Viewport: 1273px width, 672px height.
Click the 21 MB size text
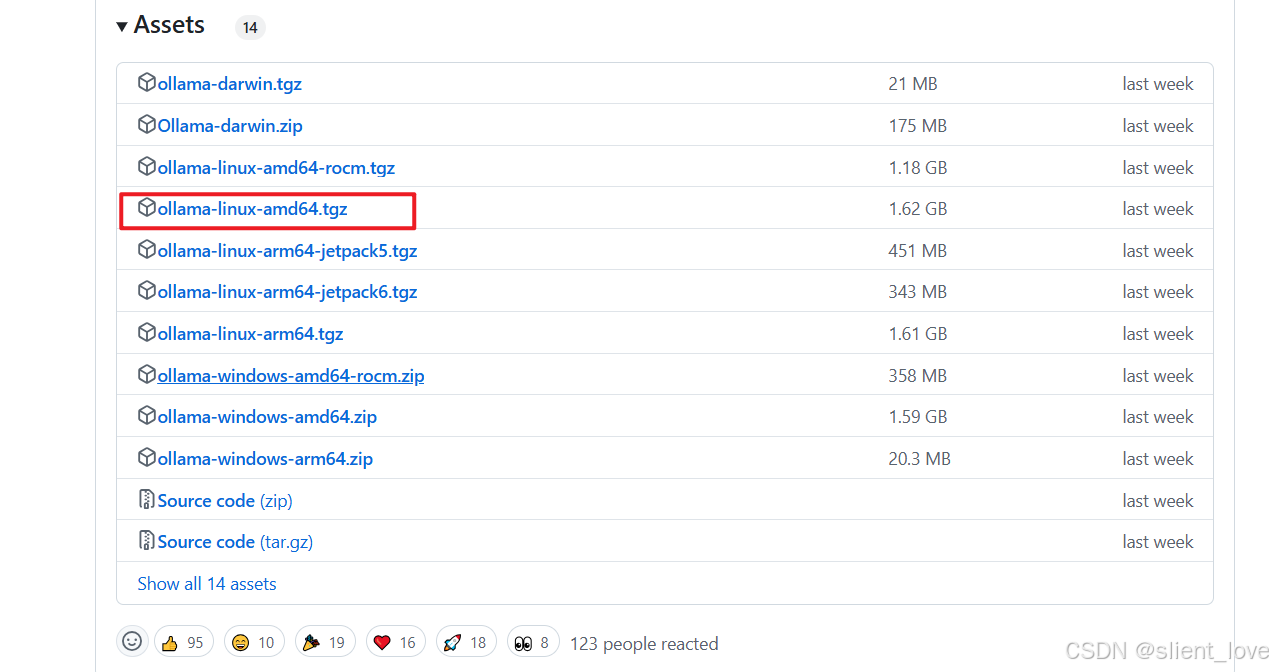pyautogui.click(x=913, y=84)
